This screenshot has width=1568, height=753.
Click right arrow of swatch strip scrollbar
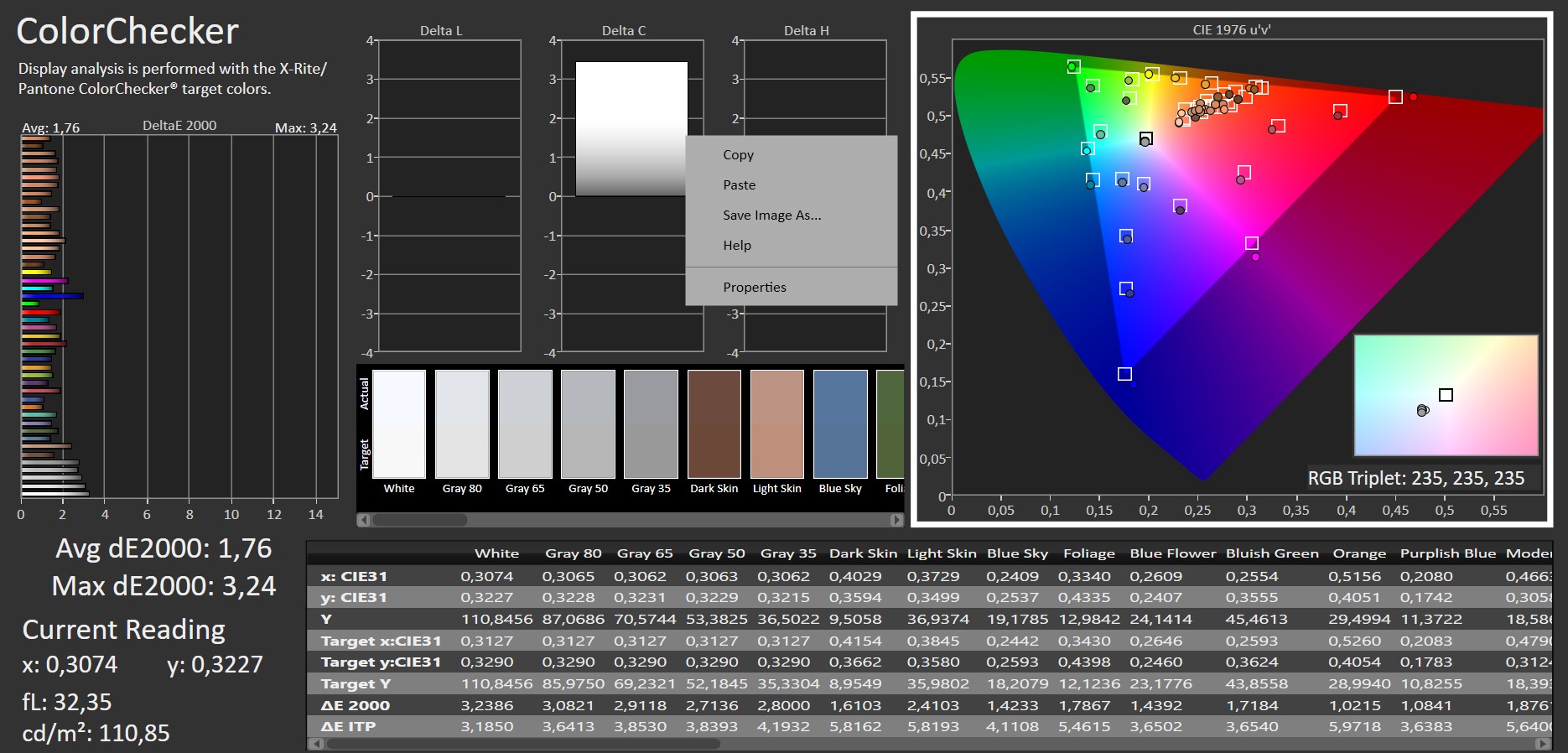pyautogui.click(x=896, y=520)
